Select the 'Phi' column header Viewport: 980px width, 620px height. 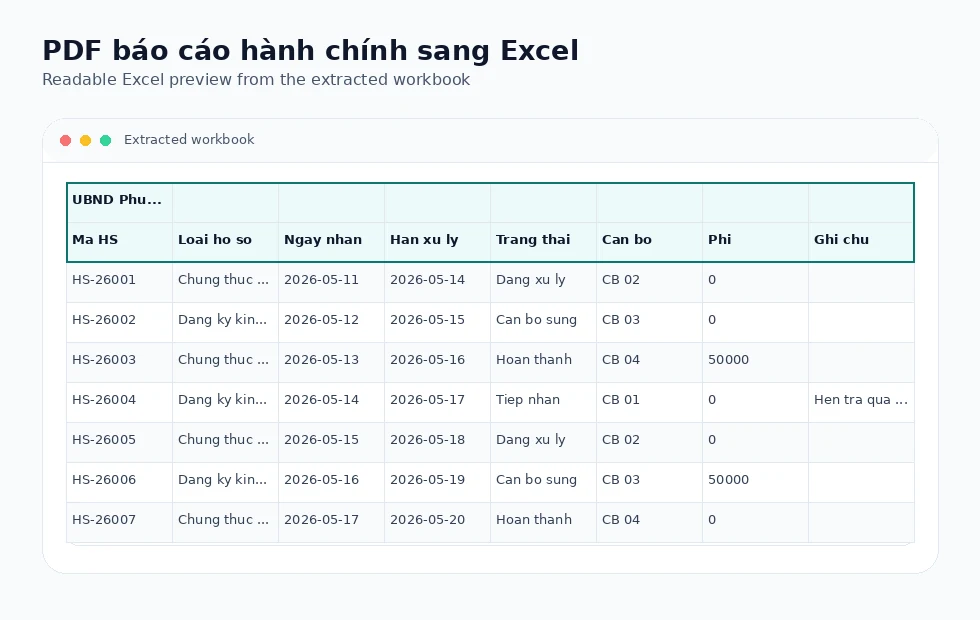click(x=755, y=242)
